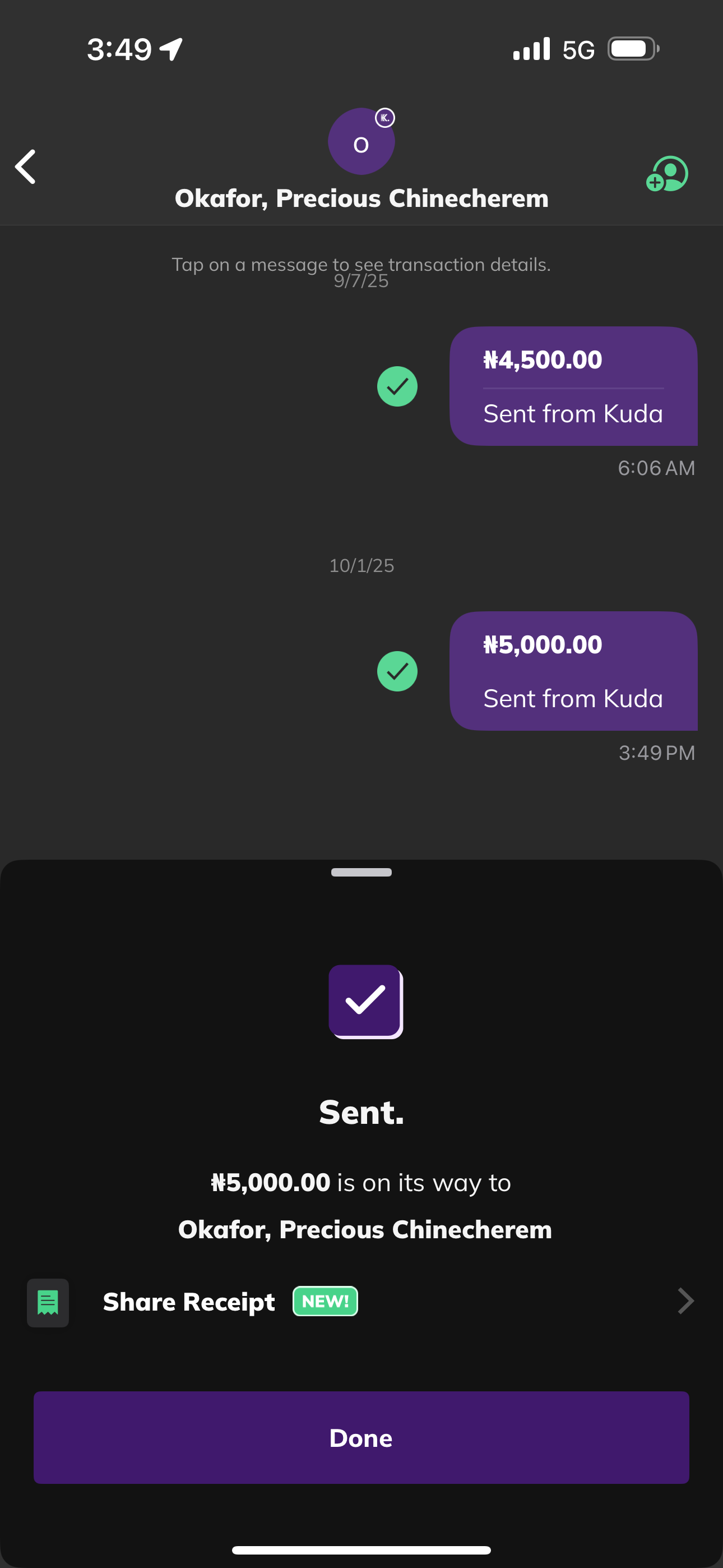This screenshot has width=723, height=1568.
Task: Expand Share Receipt using right chevron
Action: tap(685, 1302)
